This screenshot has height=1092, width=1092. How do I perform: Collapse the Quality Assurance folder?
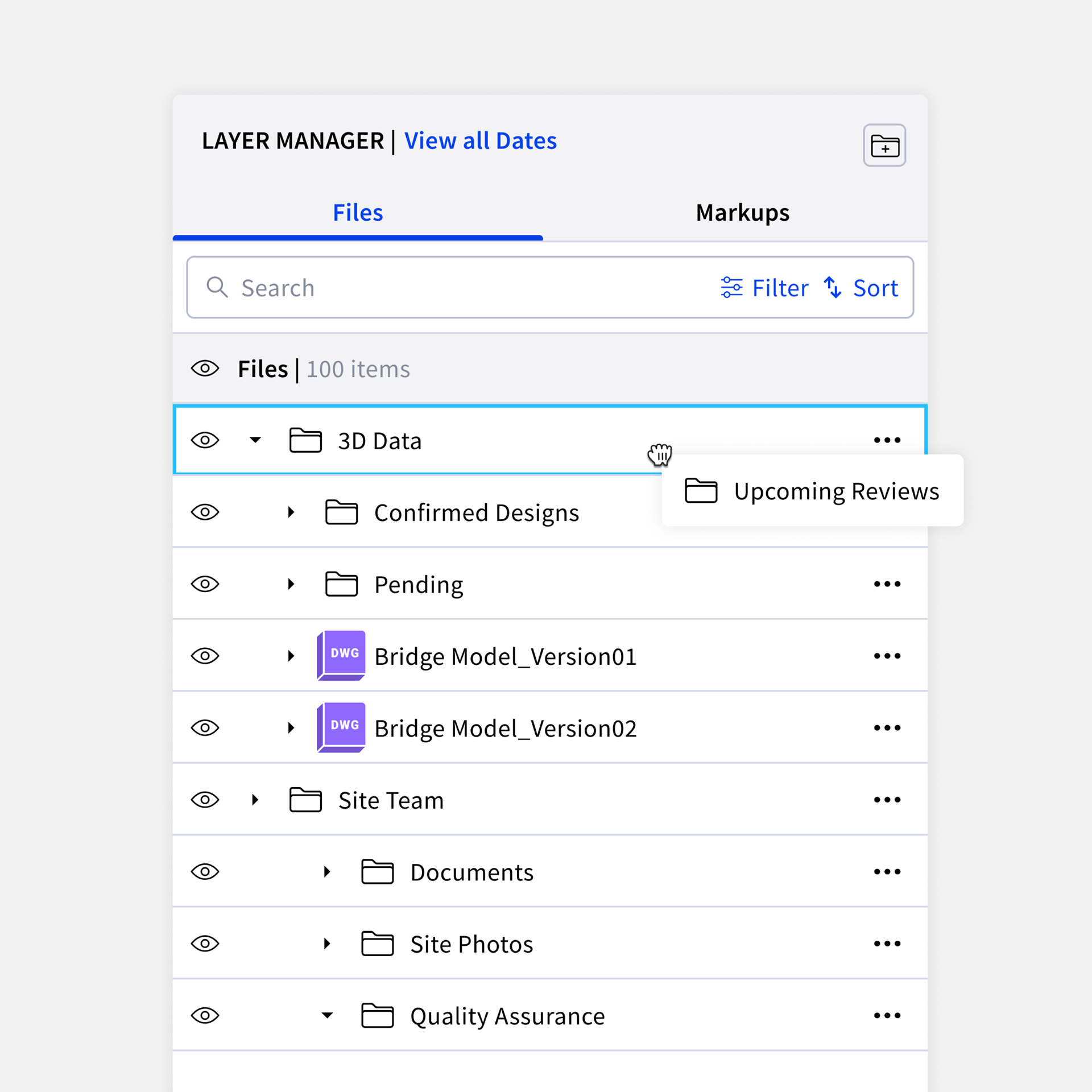point(327,1015)
